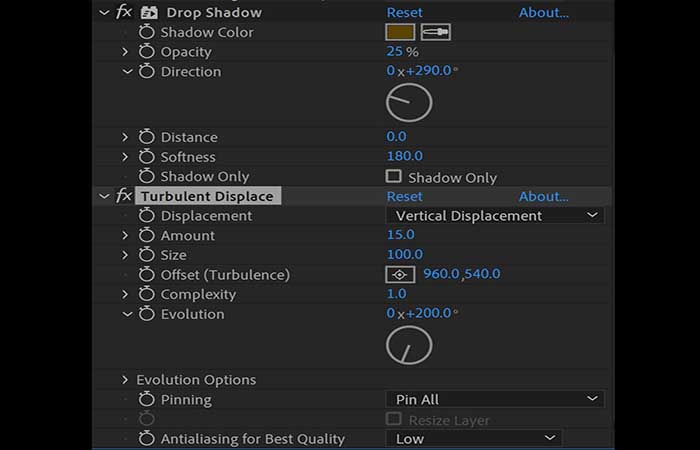700x450 pixels.
Task: Pick shadow color with the eyedropper
Action: pyautogui.click(x=435, y=32)
